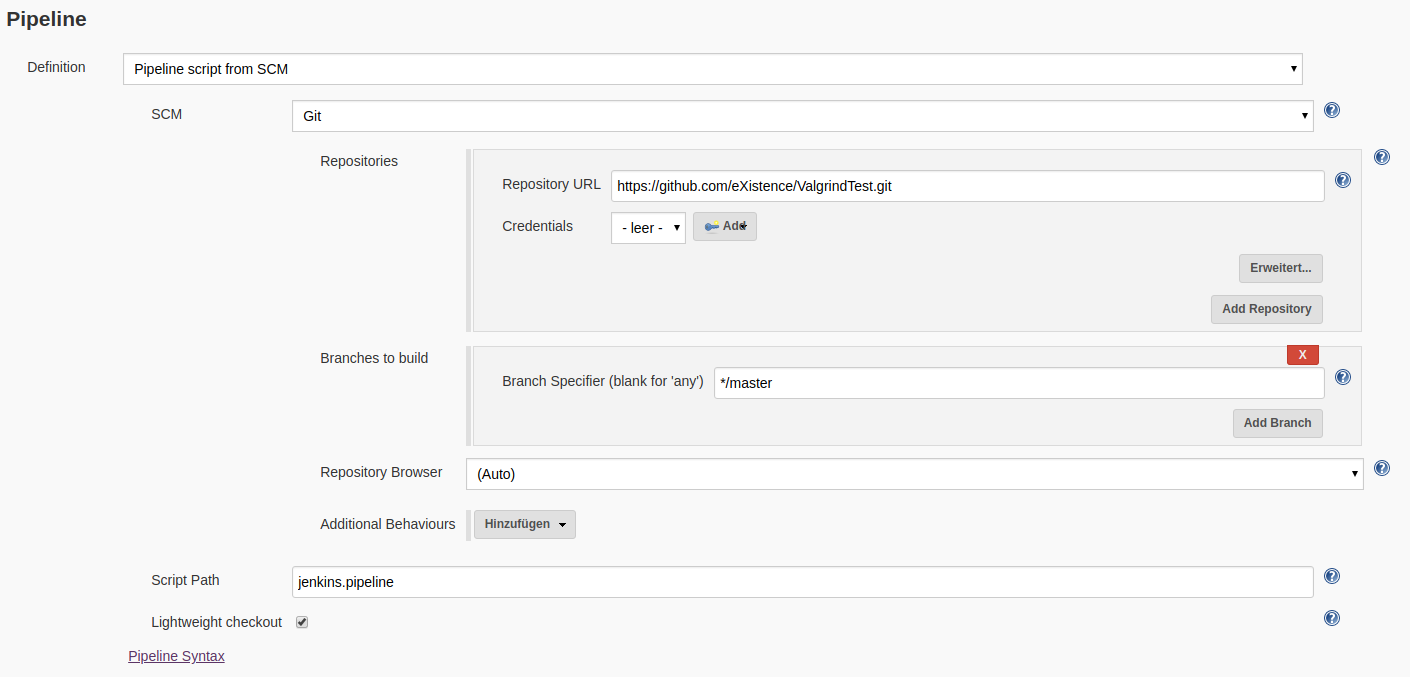
Task: Focus the Script Path input field
Action: click(x=803, y=582)
